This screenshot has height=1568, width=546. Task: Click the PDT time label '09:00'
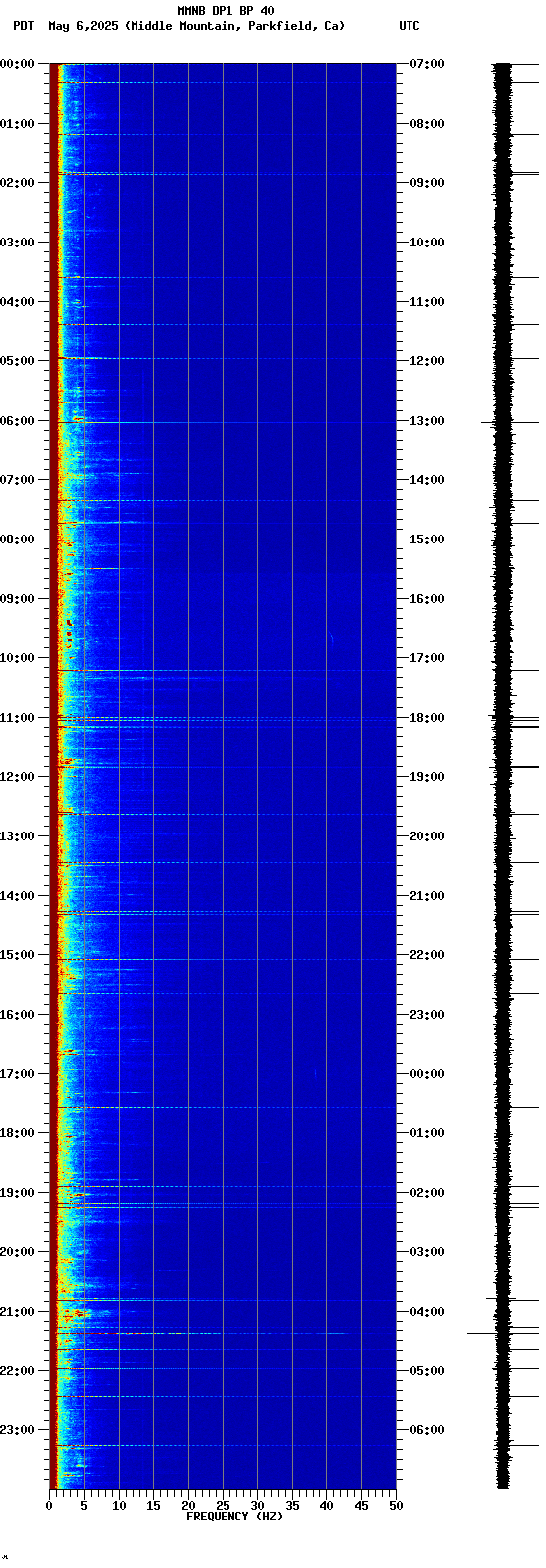tap(17, 599)
